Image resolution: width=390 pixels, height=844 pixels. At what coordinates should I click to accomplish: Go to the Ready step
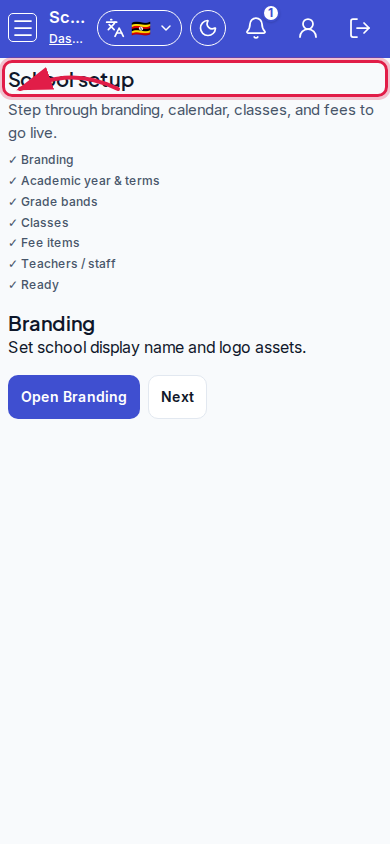pos(33,285)
